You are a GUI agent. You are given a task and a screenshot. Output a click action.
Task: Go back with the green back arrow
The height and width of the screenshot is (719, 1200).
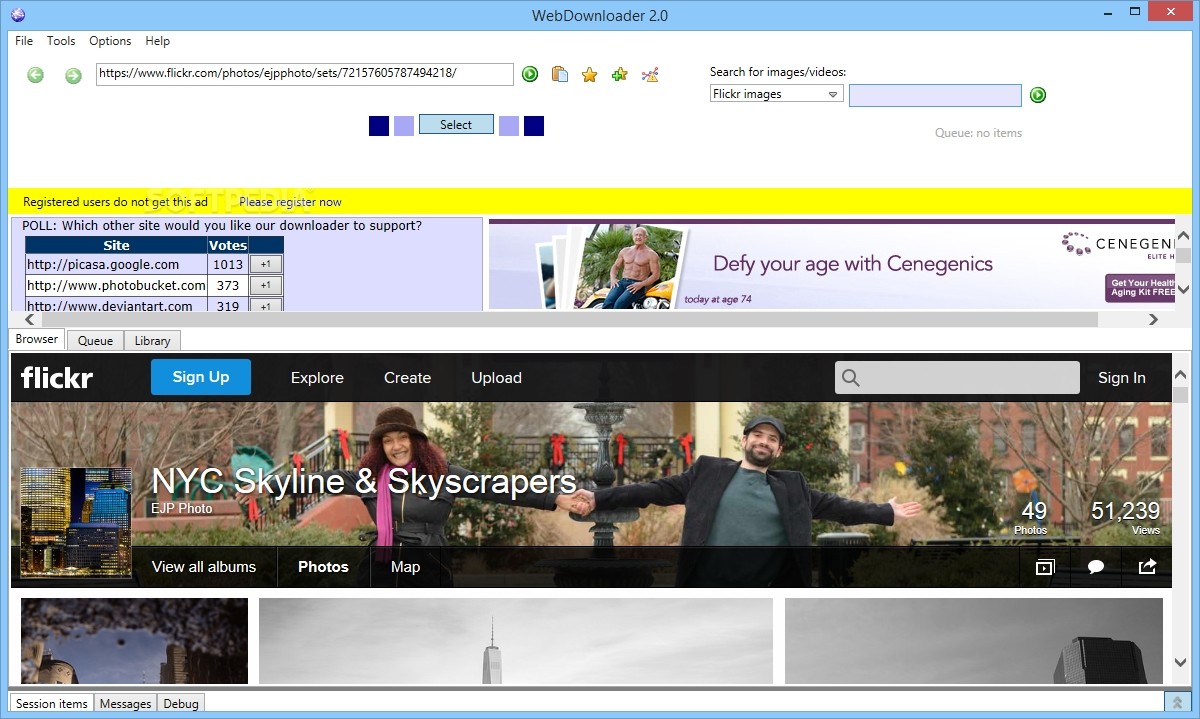[36, 75]
